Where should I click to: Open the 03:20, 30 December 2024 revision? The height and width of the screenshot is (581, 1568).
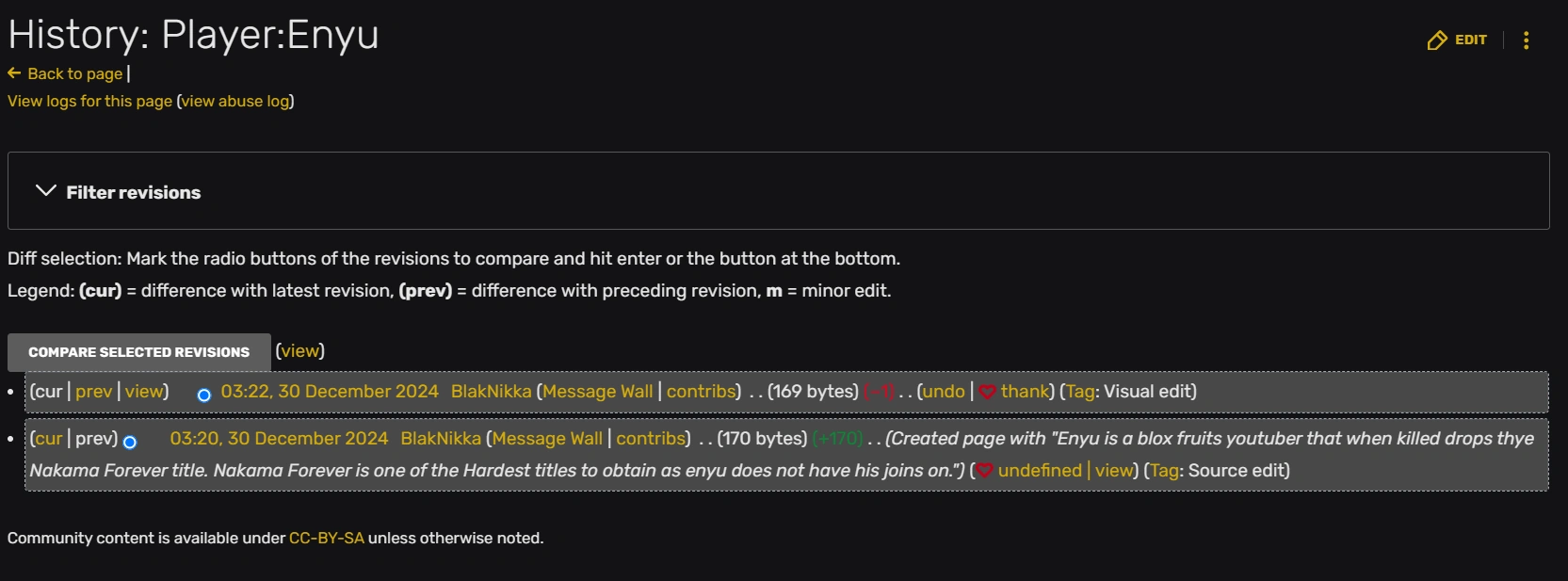(x=279, y=439)
